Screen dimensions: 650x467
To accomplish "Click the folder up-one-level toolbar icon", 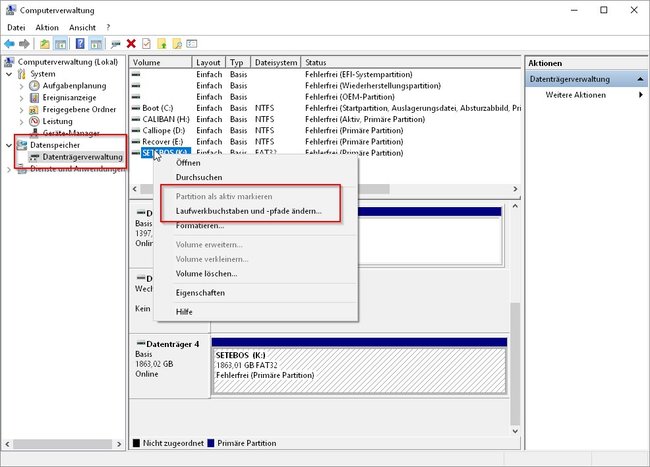I will (x=45, y=44).
